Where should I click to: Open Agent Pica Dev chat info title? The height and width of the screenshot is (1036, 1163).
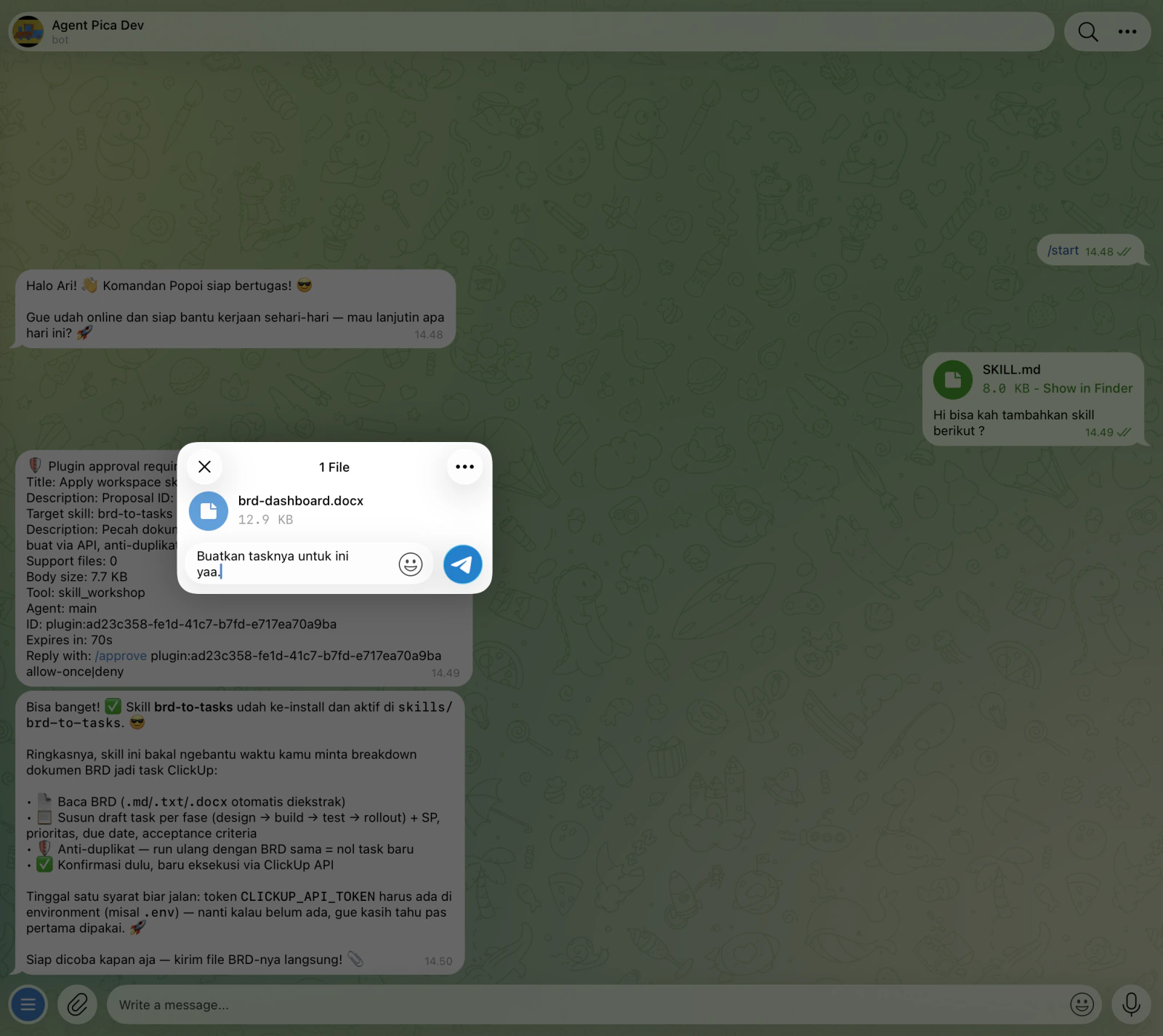point(97,25)
